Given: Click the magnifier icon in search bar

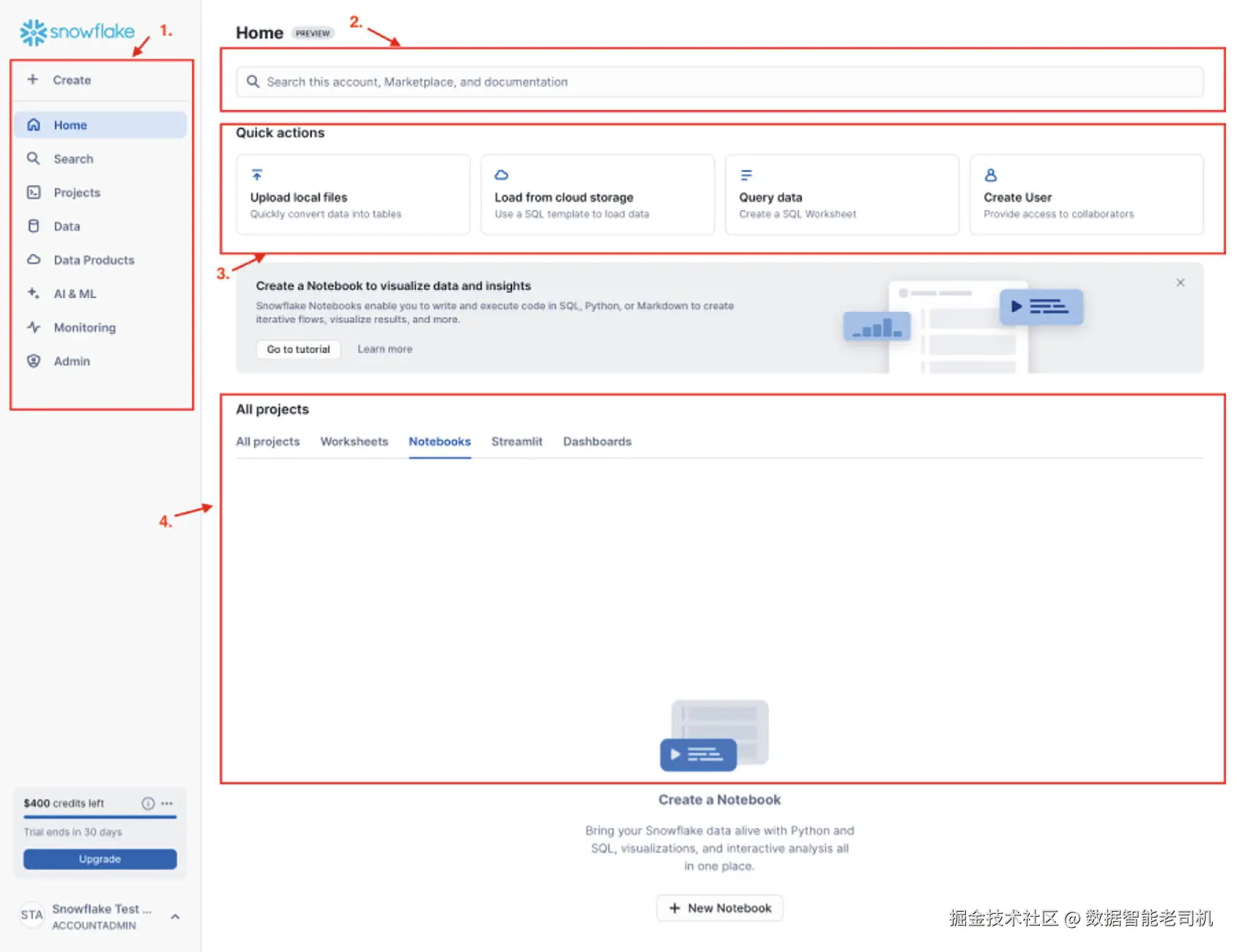Looking at the screenshot, I should pos(253,81).
